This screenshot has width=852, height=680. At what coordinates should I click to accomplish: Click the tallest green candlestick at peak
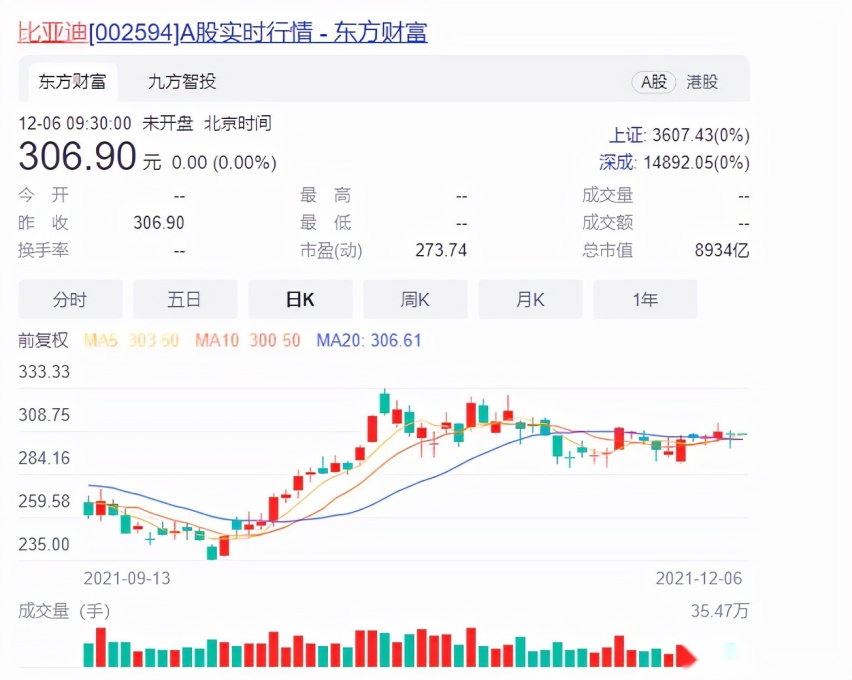pyautogui.click(x=385, y=403)
